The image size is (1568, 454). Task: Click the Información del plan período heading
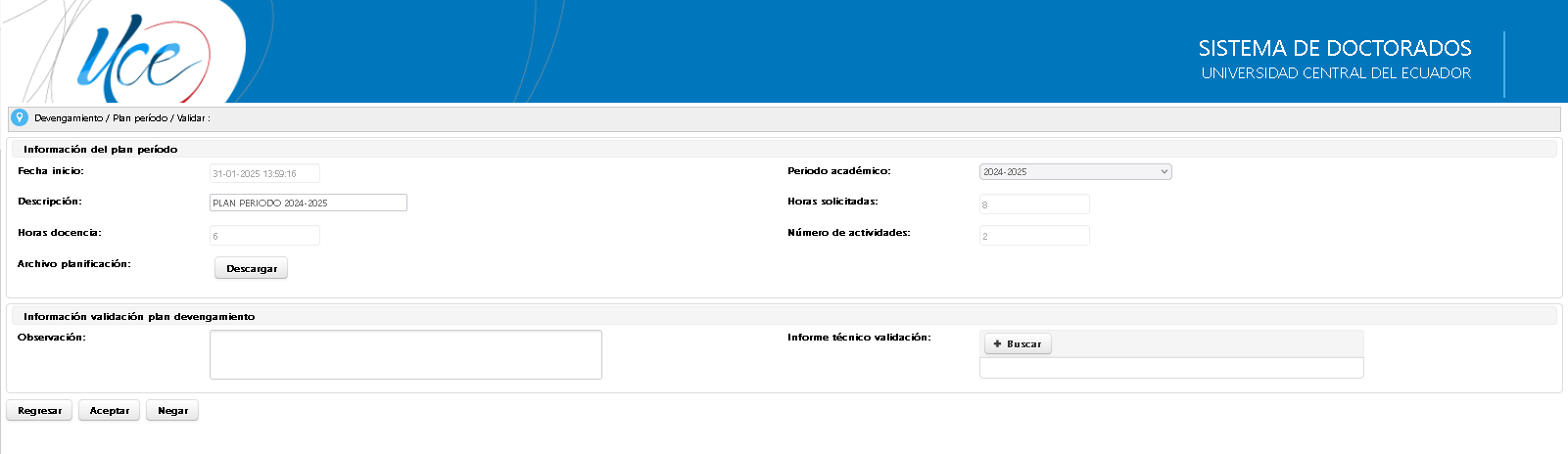tap(101, 150)
